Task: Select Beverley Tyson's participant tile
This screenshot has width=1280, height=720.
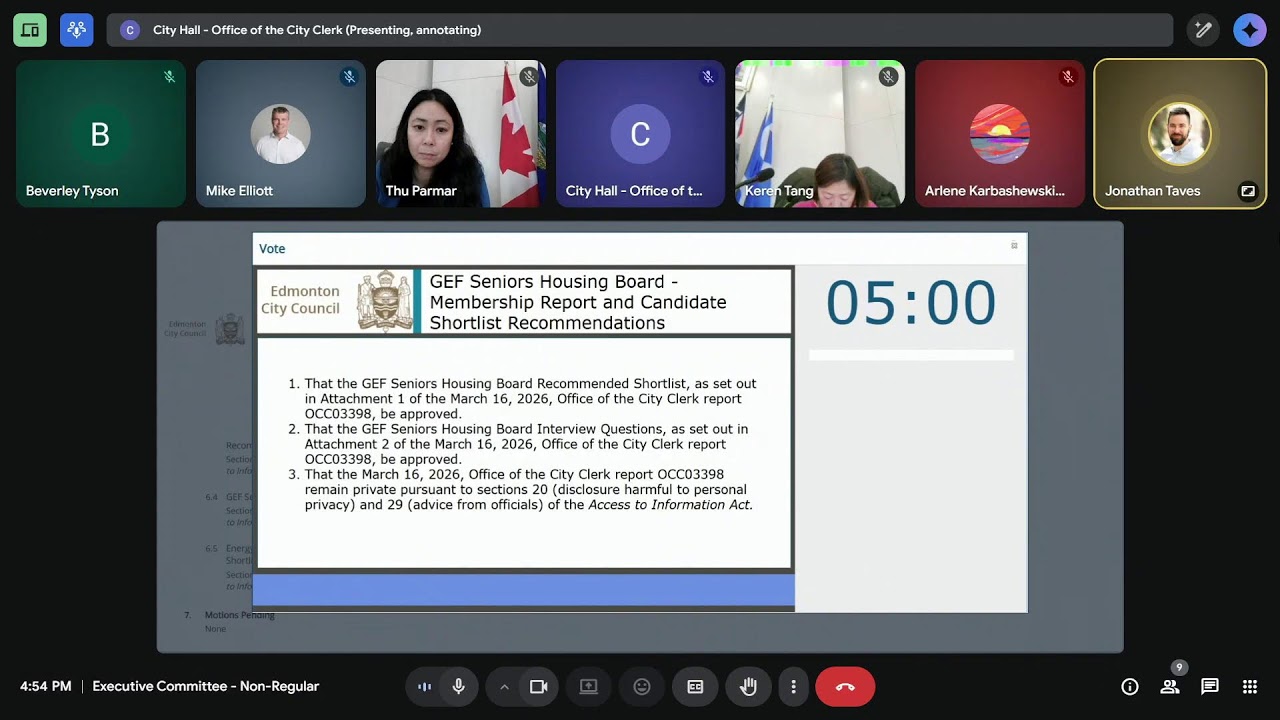Action: click(x=101, y=134)
